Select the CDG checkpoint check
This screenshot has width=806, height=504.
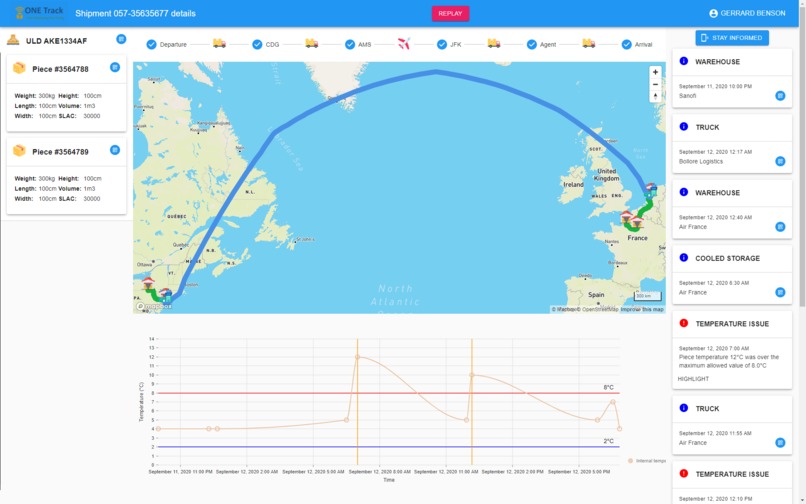[x=257, y=44]
